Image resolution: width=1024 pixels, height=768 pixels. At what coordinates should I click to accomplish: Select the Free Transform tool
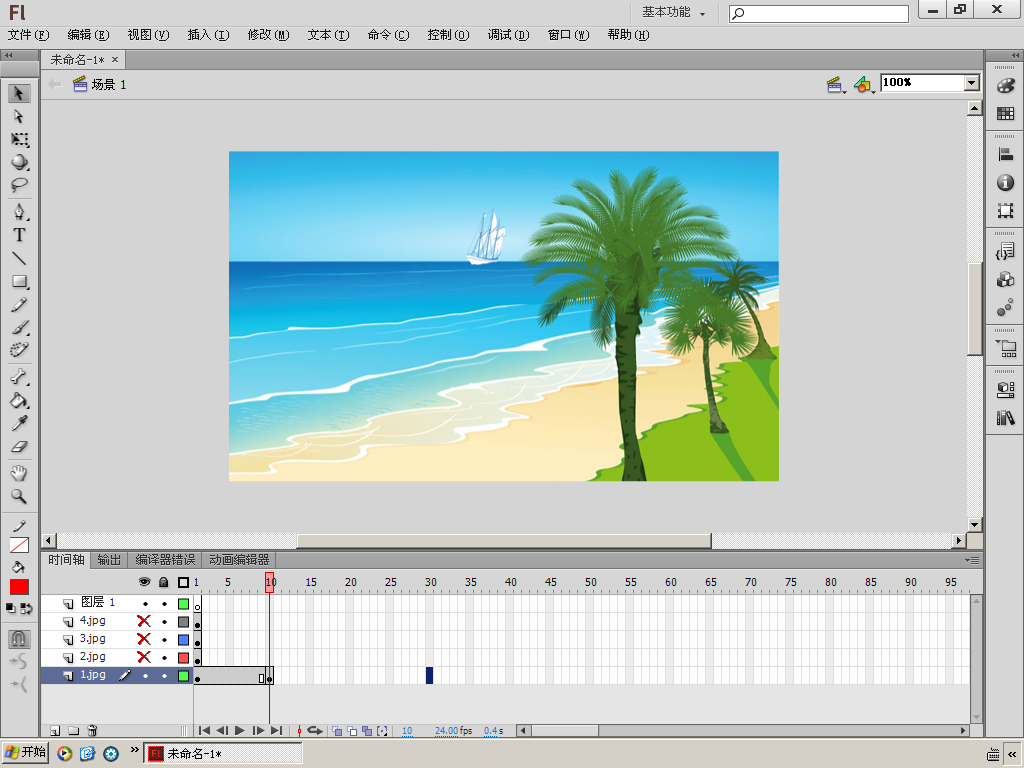pos(19,139)
